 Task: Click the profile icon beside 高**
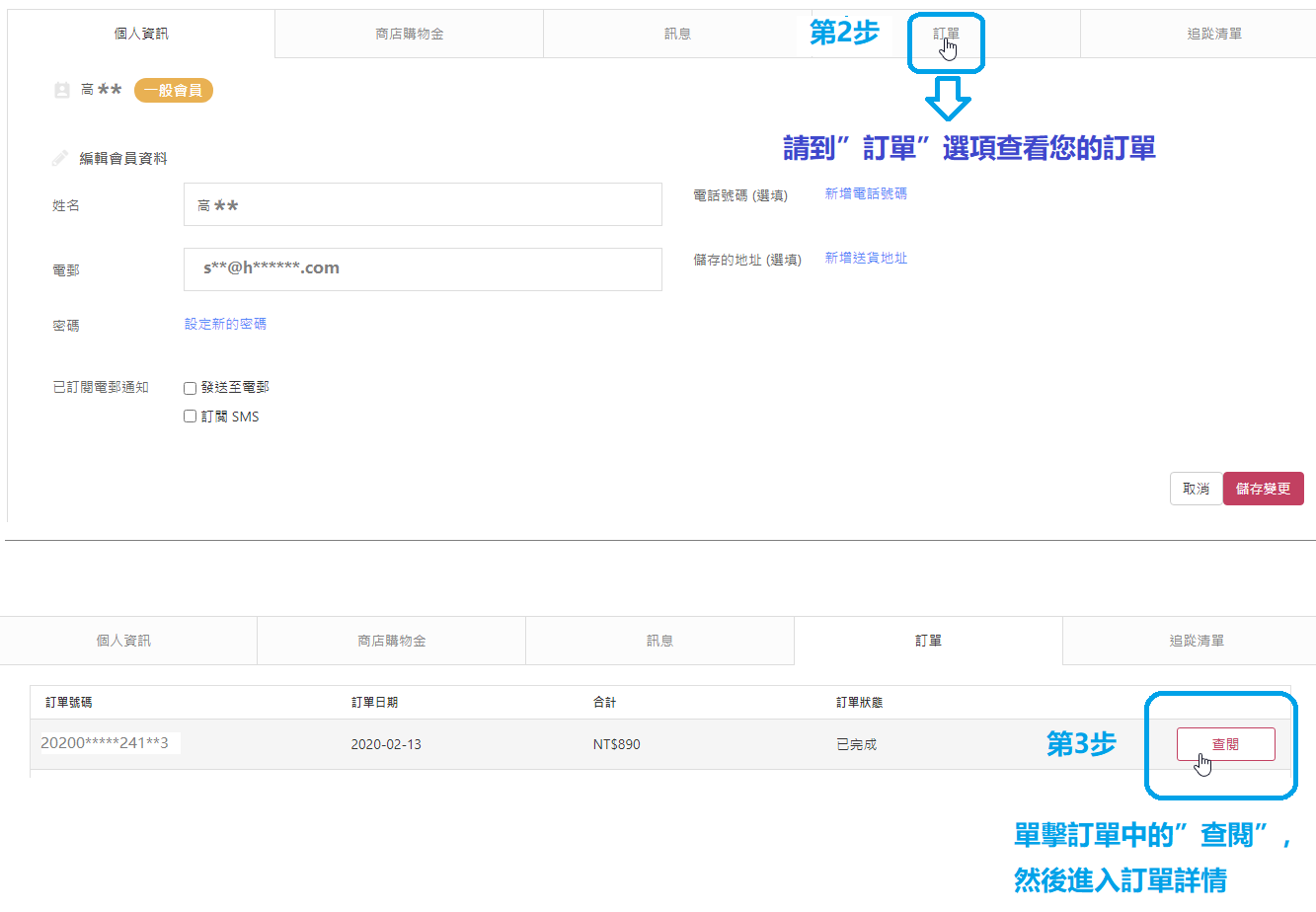pos(61,90)
